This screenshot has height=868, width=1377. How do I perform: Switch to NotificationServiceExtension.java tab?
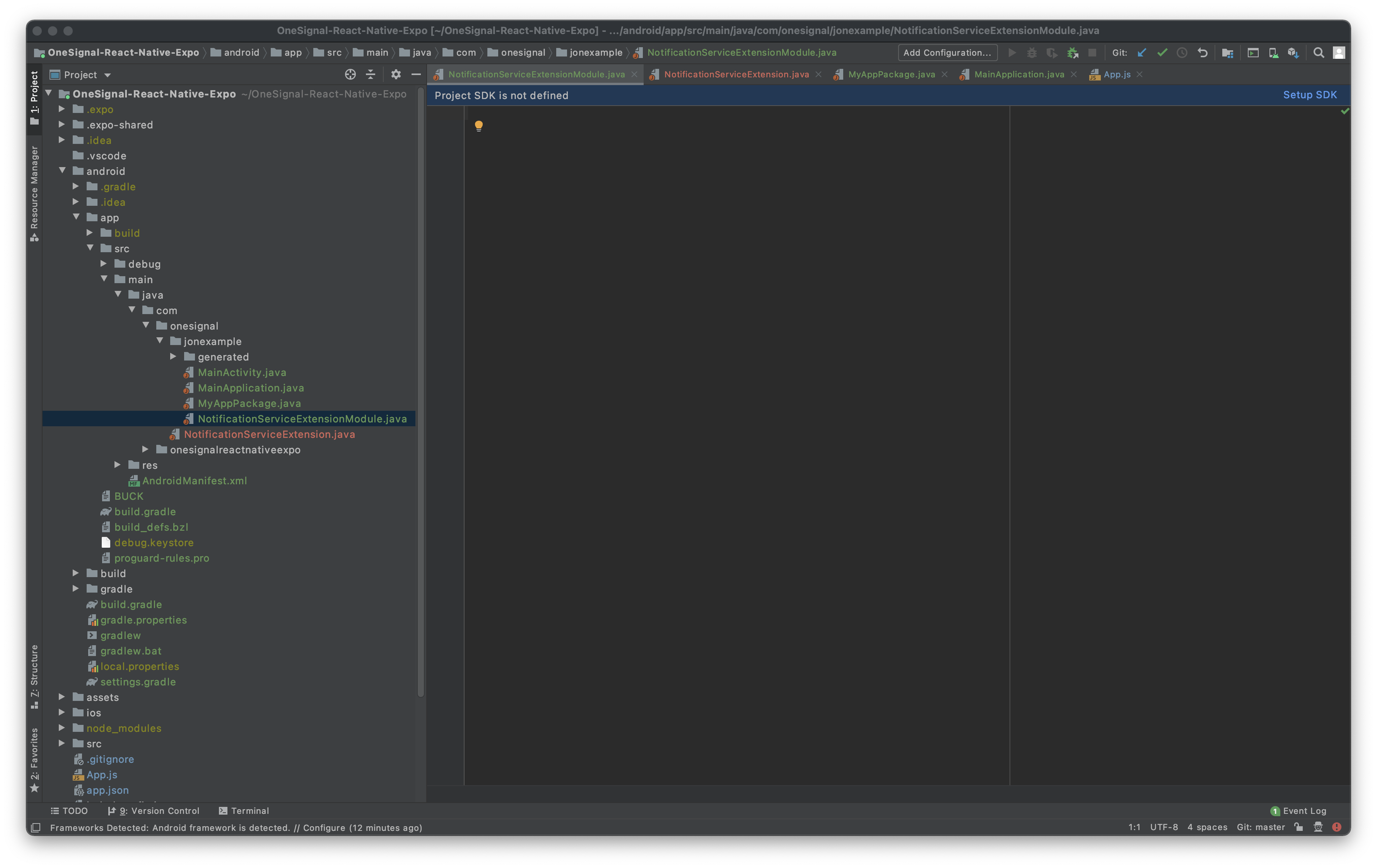(x=736, y=74)
